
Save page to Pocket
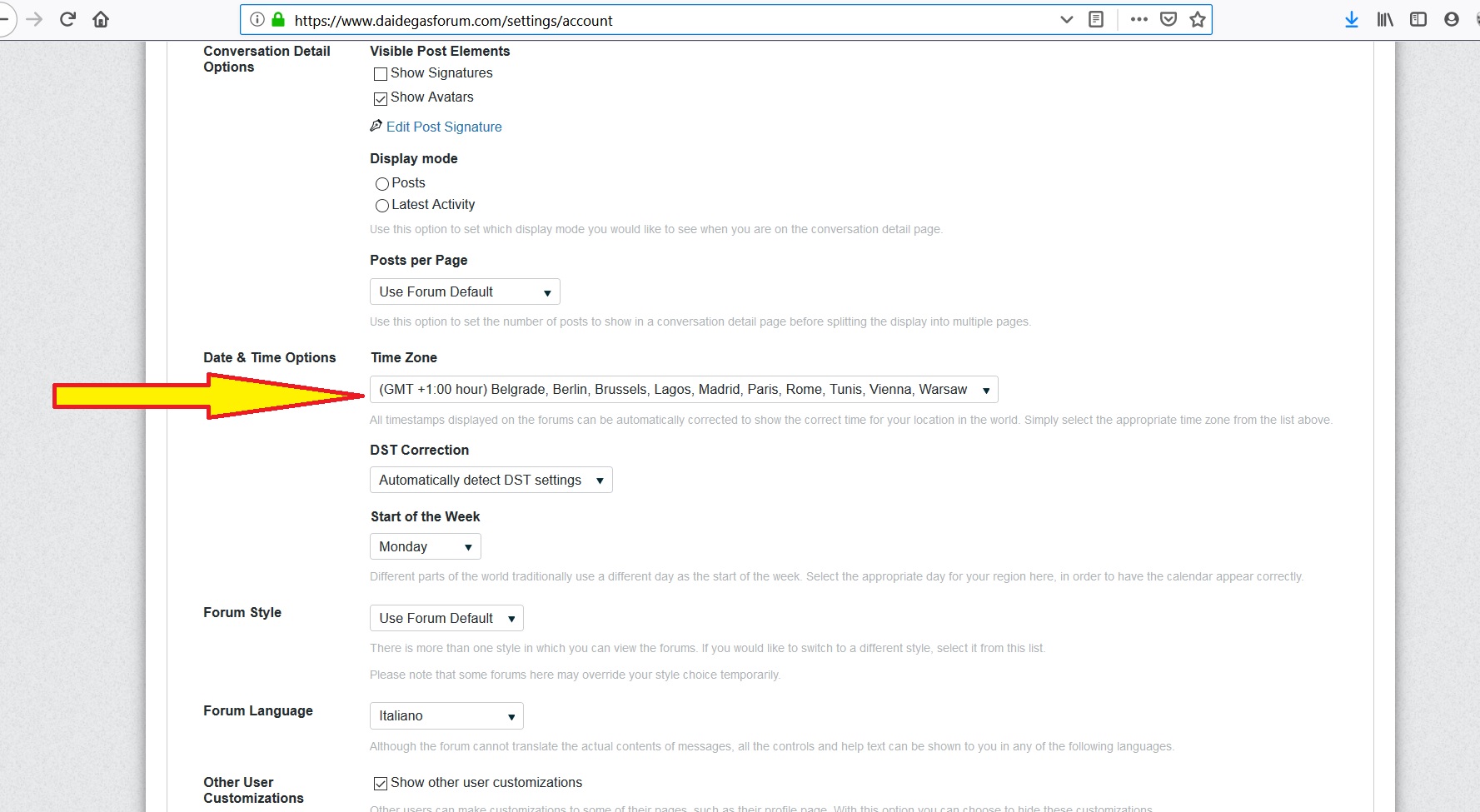click(x=1169, y=19)
